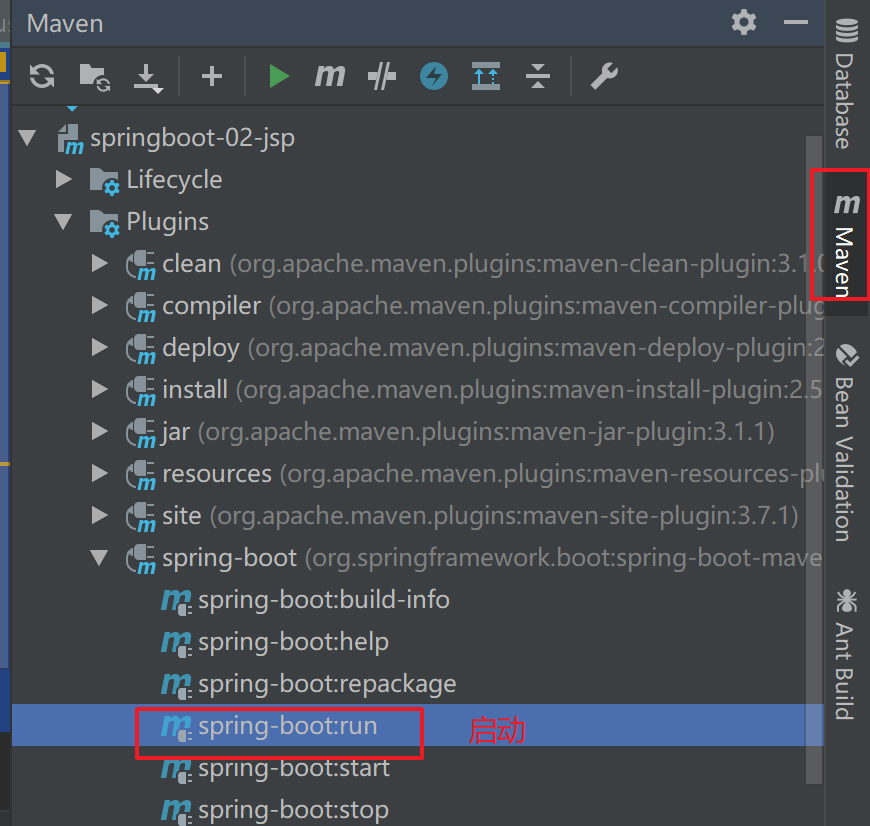
Task: Open Database side tab
Action: click(846, 83)
